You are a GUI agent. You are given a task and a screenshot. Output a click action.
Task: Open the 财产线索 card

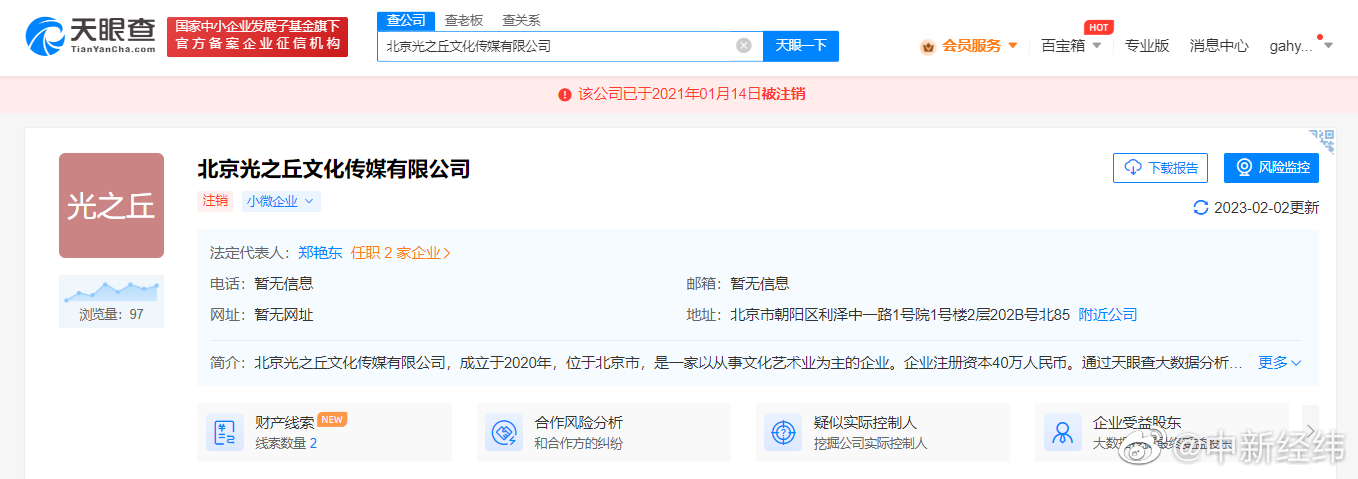[324, 433]
